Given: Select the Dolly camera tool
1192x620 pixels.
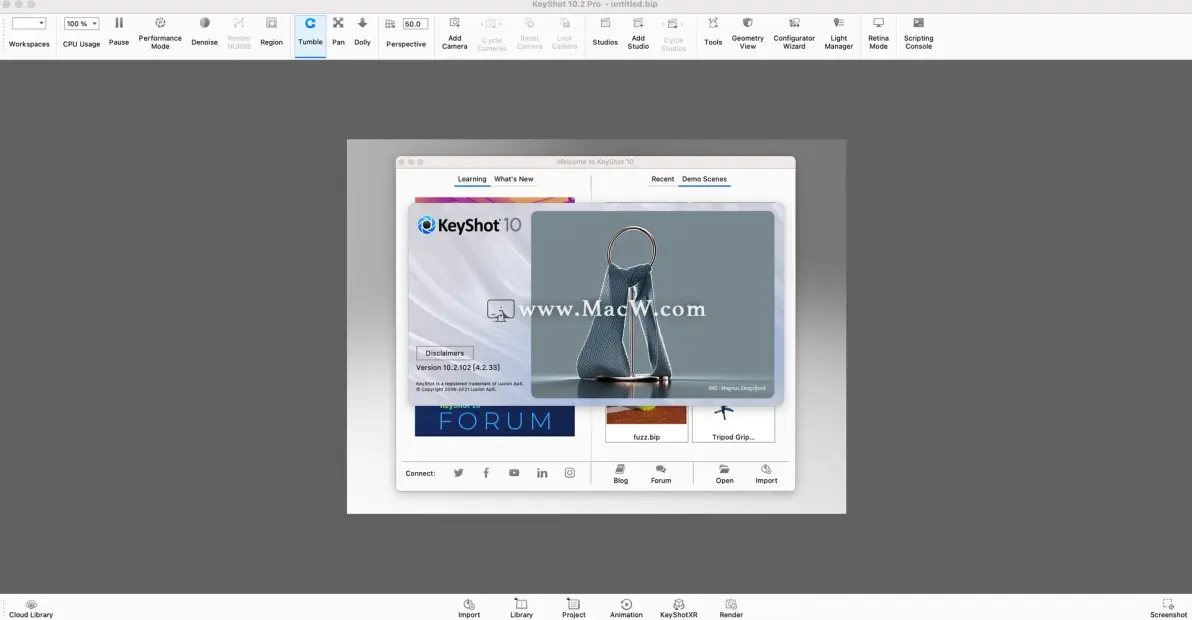Looking at the screenshot, I should click(363, 32).
